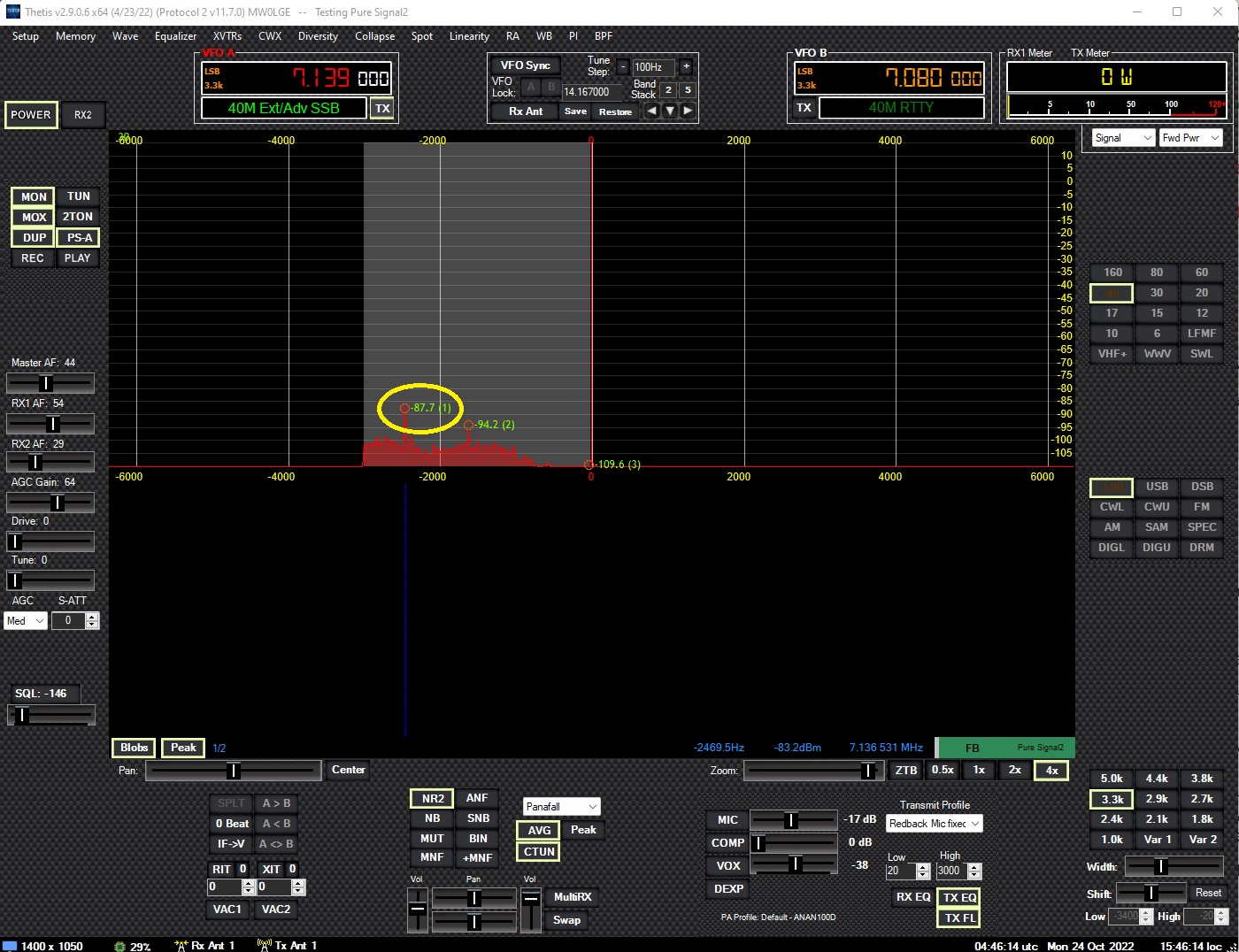
Task: Click the Tune Step plus icon
Action: (686, 66)
